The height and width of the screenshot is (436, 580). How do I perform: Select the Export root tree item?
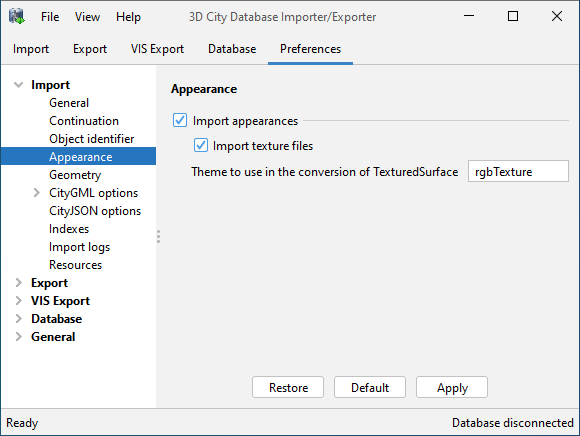[x=50, y=283]
